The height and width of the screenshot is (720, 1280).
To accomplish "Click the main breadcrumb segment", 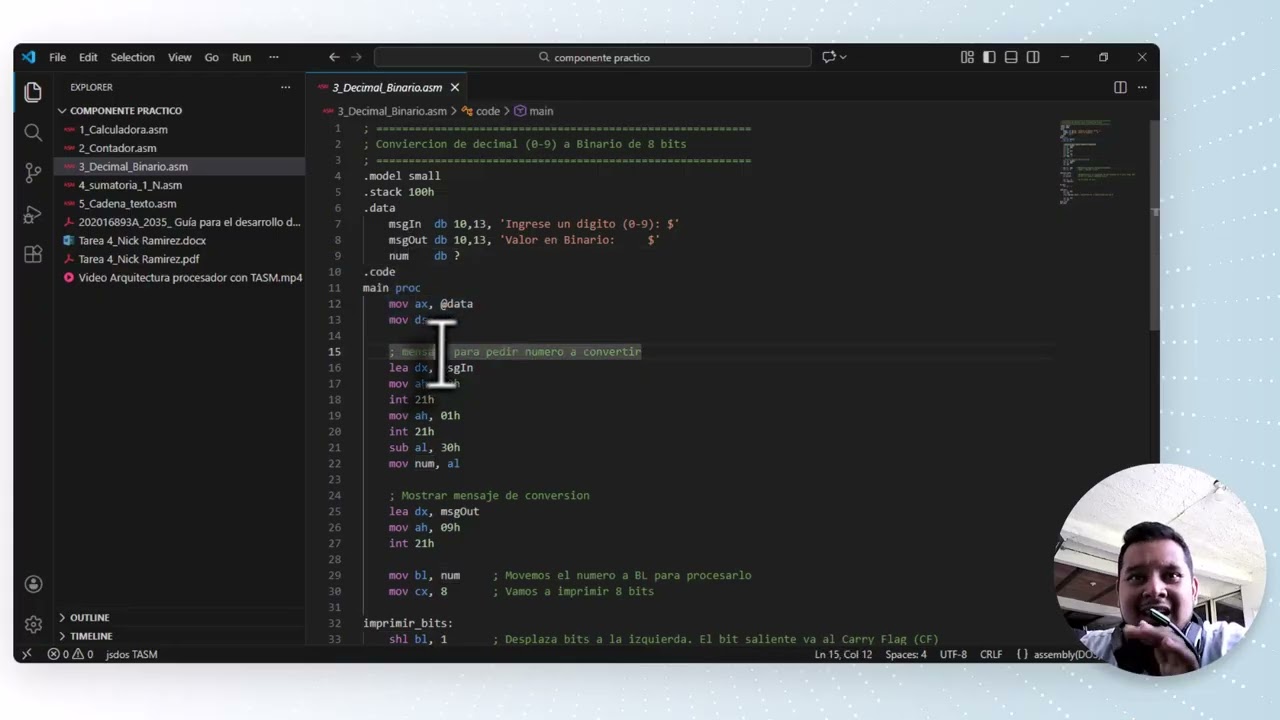I will click(541, 111).
